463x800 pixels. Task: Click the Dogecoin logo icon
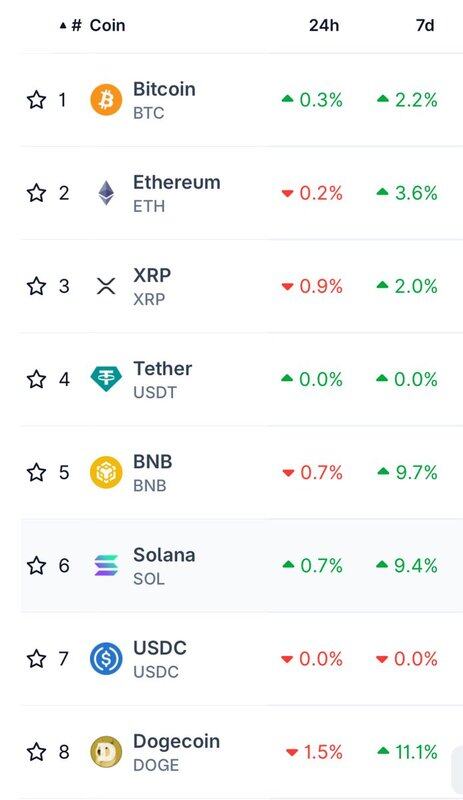[x=106, y=752]
